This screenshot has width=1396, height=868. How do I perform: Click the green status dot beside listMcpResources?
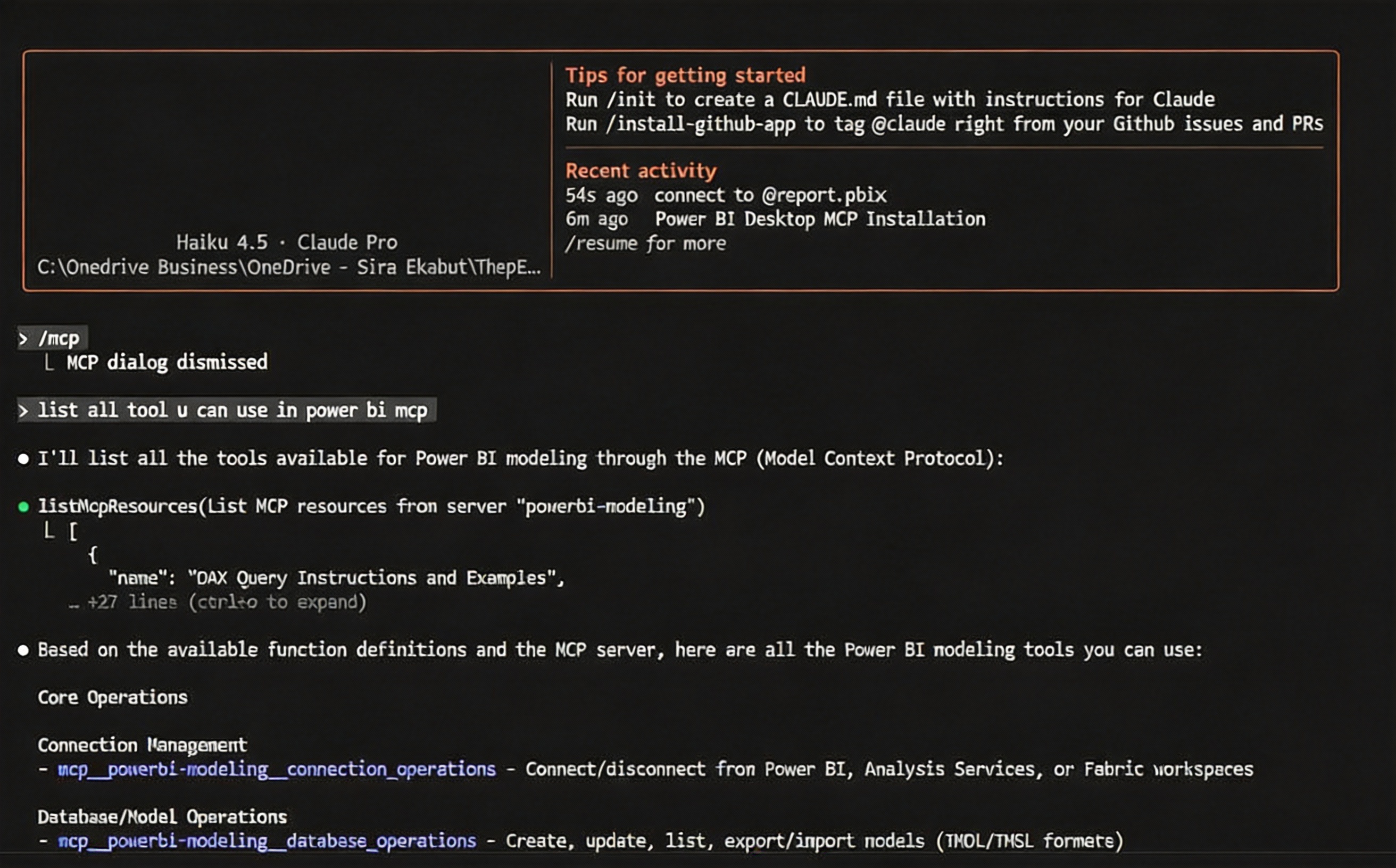point(23,506)
